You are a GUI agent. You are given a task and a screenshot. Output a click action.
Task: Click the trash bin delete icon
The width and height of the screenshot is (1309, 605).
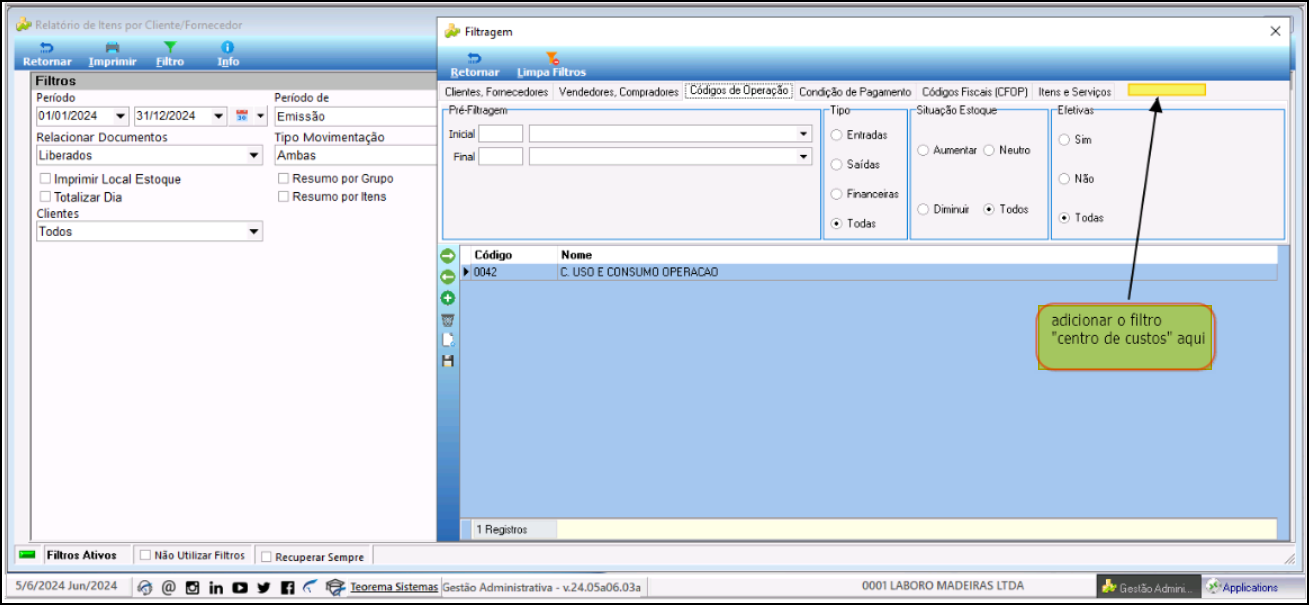tap(448, 320)
